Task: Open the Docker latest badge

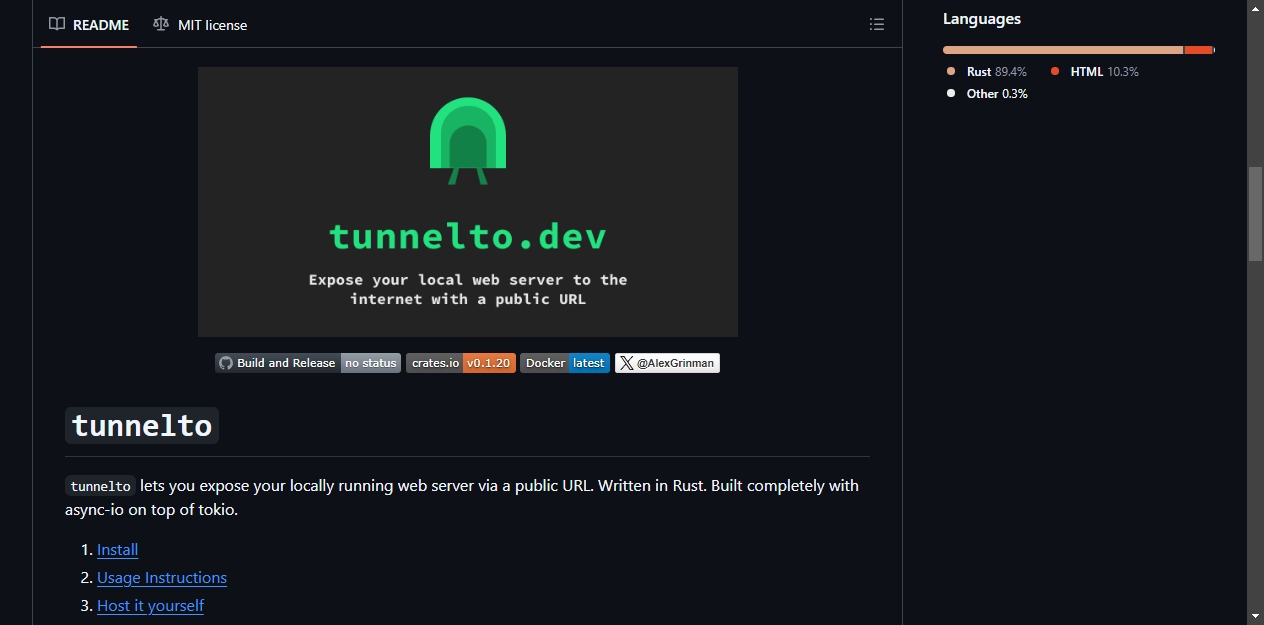Action: 565,363
